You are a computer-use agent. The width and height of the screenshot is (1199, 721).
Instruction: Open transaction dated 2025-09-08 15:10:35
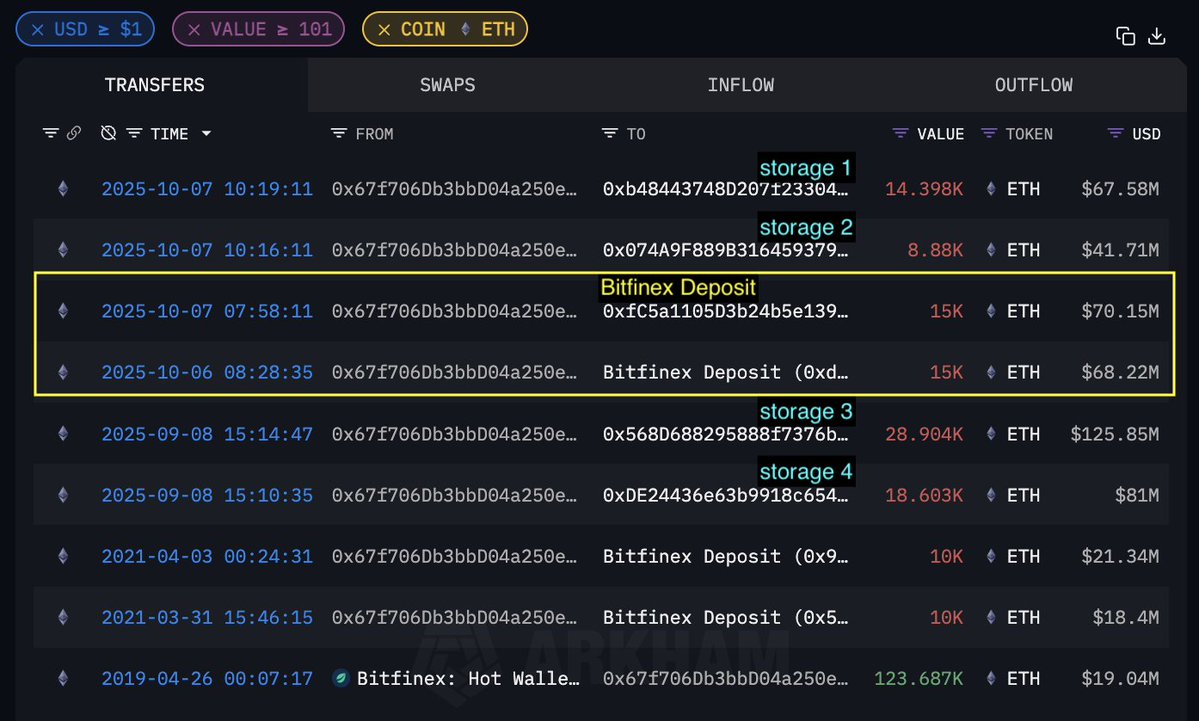pos(207,495)
